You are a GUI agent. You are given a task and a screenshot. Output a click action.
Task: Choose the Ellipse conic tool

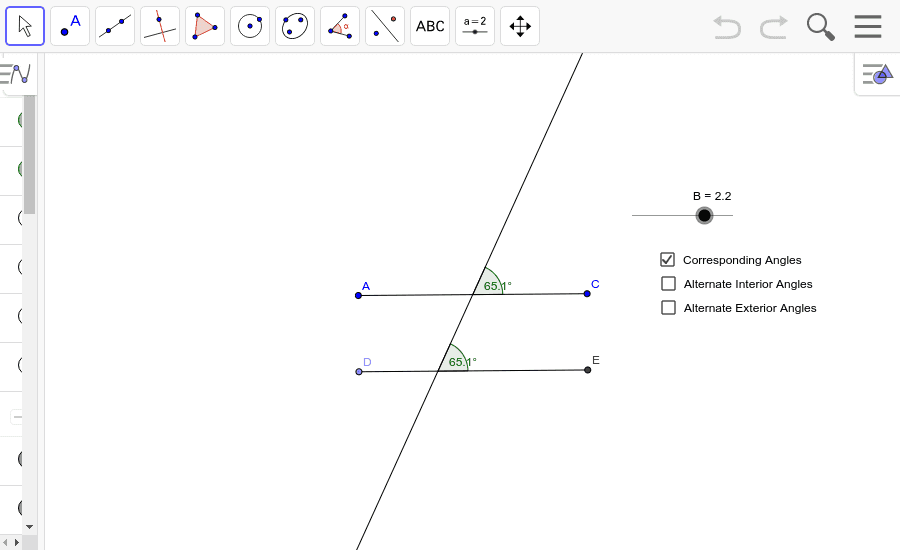pos(295,26)
